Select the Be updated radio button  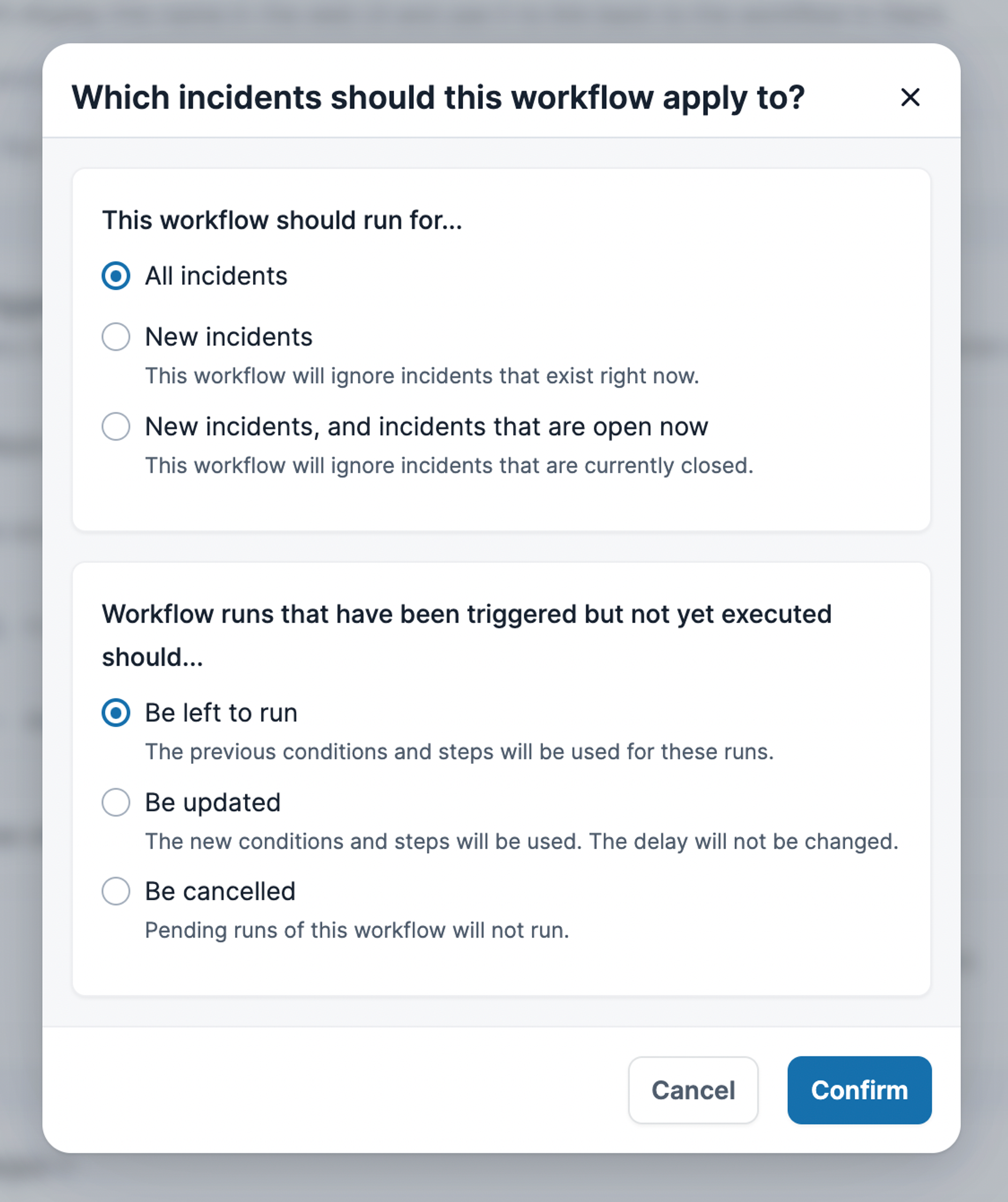[116, 802]
